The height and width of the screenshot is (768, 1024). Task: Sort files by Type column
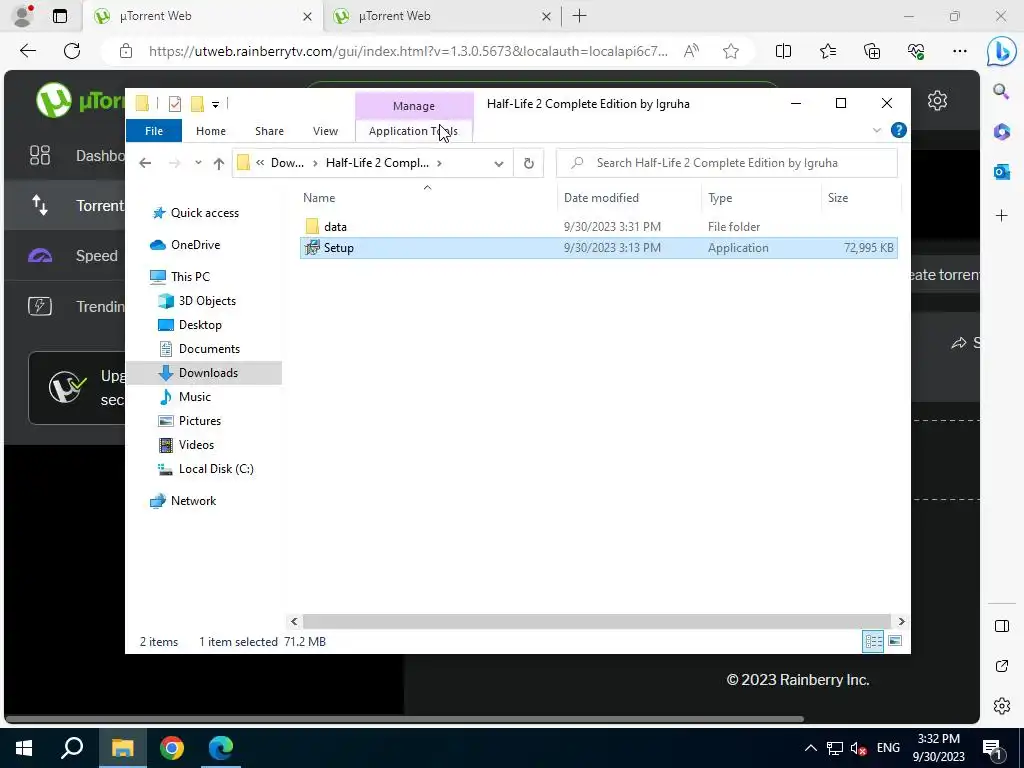pos(761,198)
